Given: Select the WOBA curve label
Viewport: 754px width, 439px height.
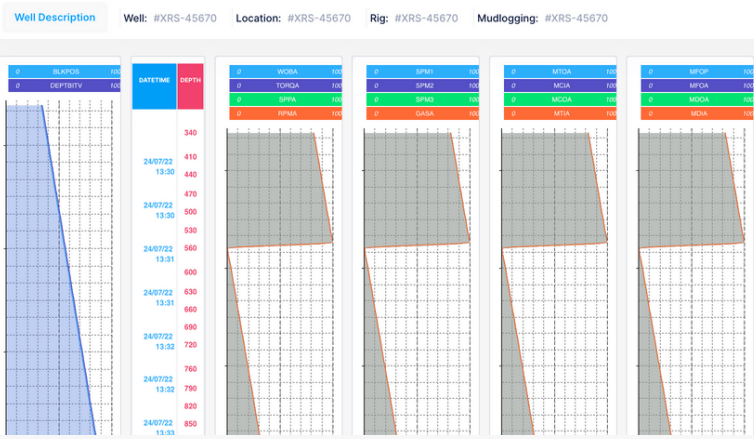Looking at the screenshot, I should (286, 72).
